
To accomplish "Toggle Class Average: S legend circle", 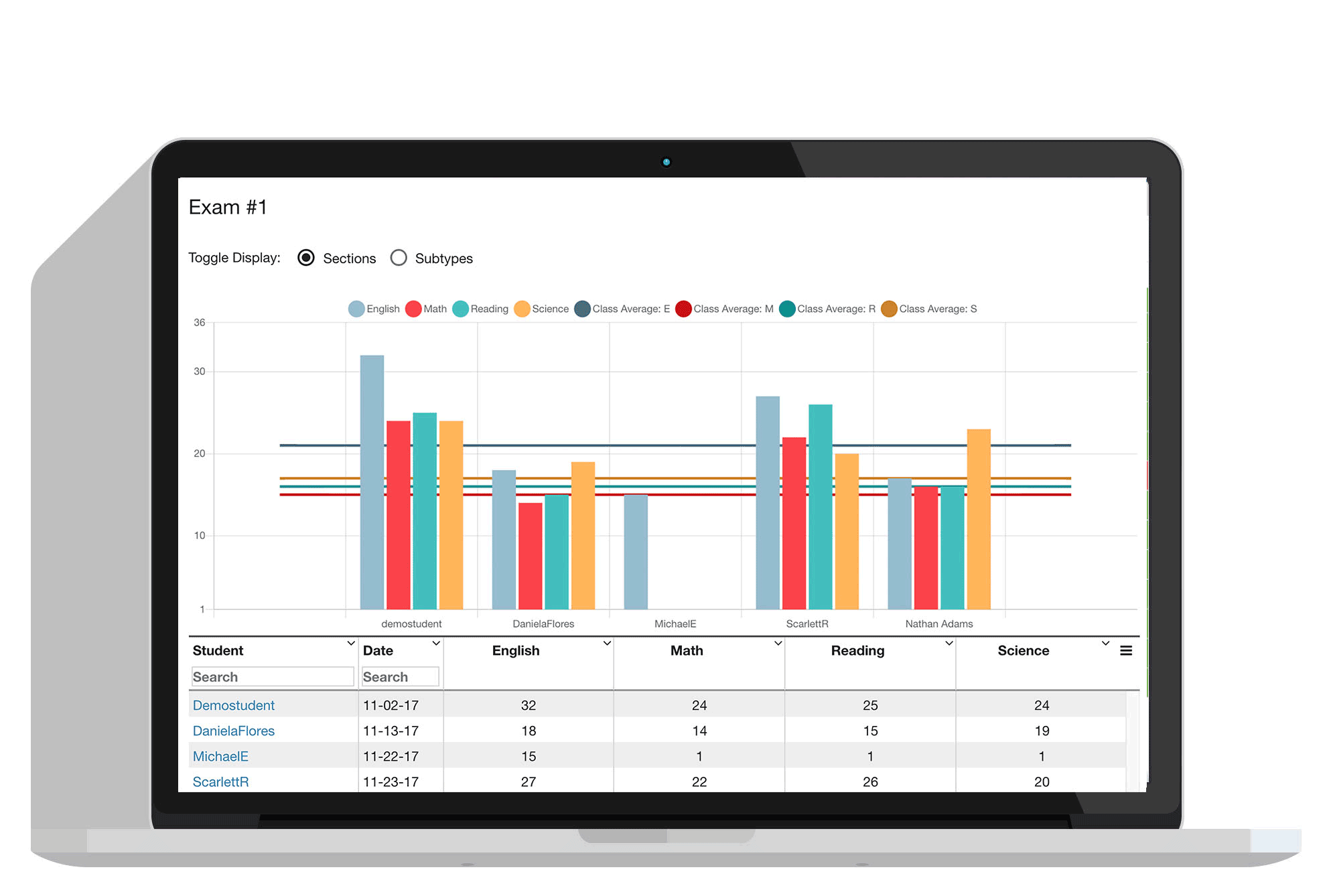I will 889,309.
